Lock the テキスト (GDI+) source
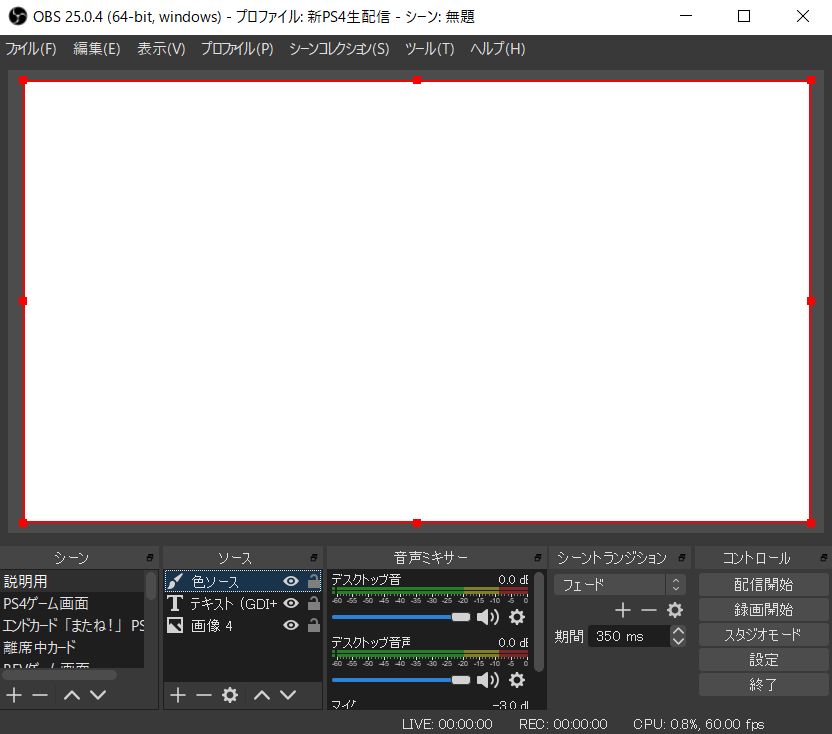Viewport: 832px width, 734px height. click(x=314, y=603)
